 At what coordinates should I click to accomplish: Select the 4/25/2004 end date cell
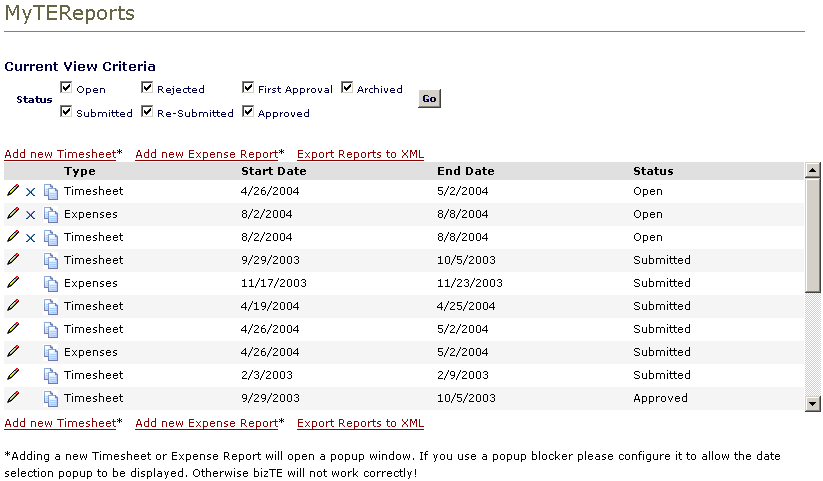tap(466, 306)
